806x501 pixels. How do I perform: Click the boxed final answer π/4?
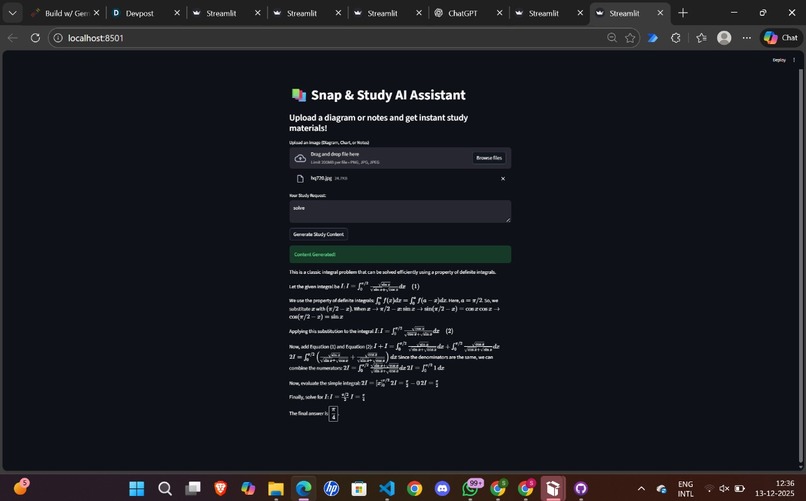pos(333,414)
